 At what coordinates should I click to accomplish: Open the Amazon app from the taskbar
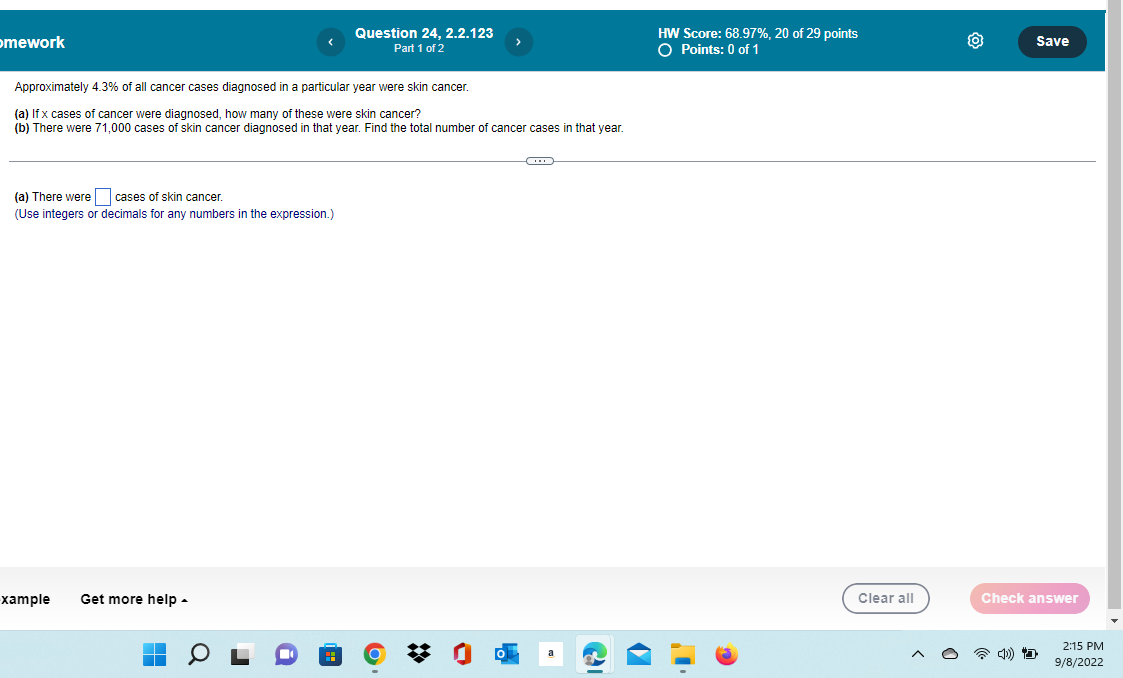550,654
